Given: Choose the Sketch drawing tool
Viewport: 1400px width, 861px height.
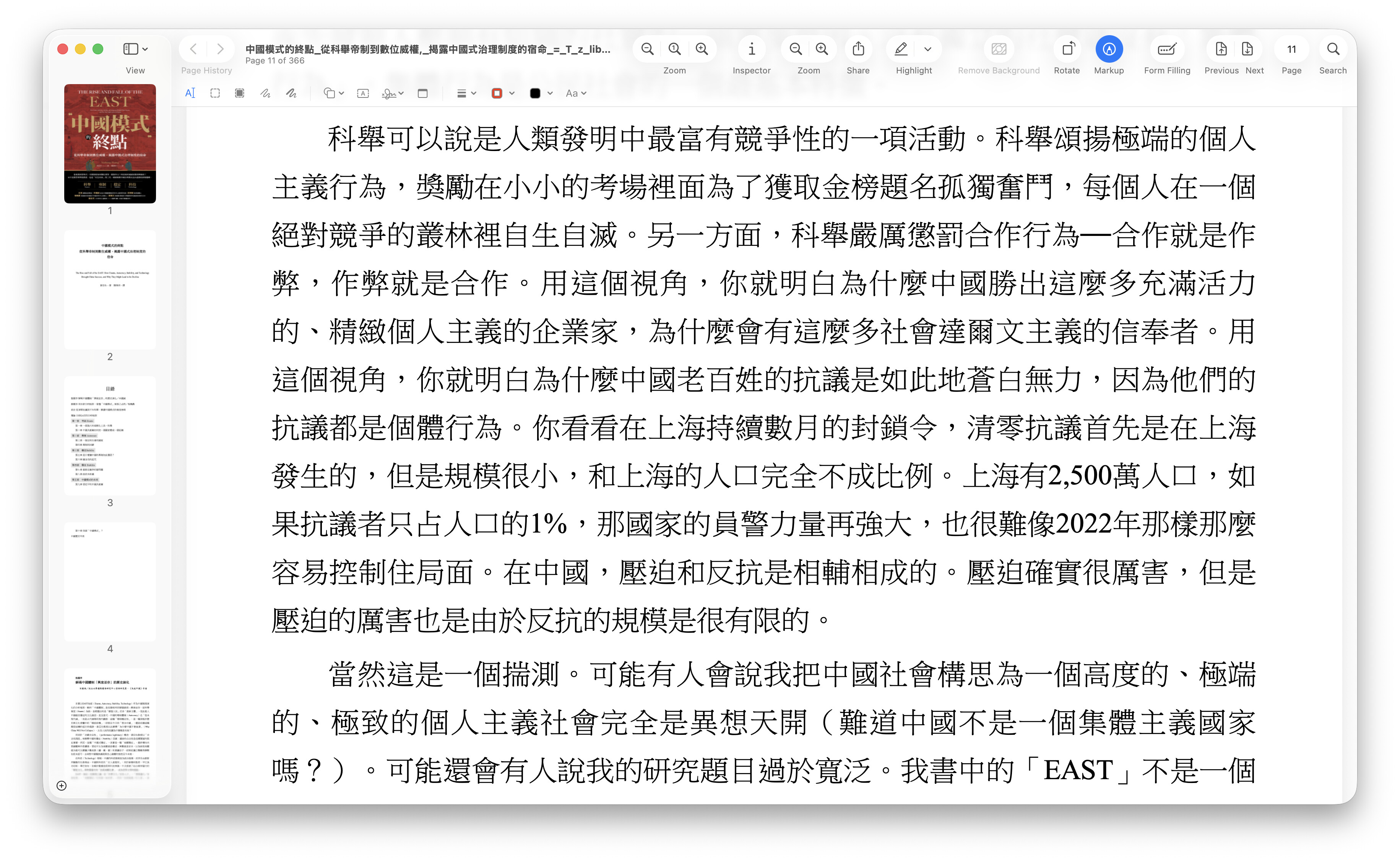Looking at the screenshot, I should pyautogui.click(x=265, y=93).
